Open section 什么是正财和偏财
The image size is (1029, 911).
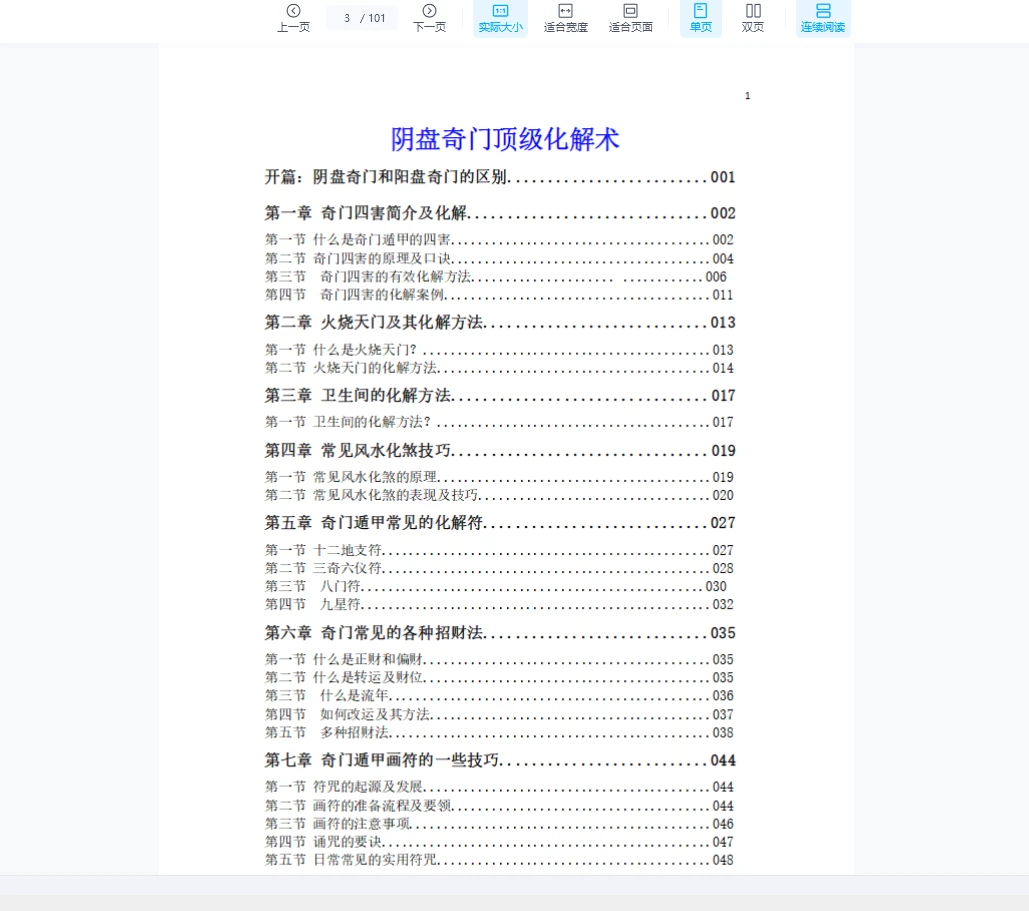point(499,659)
